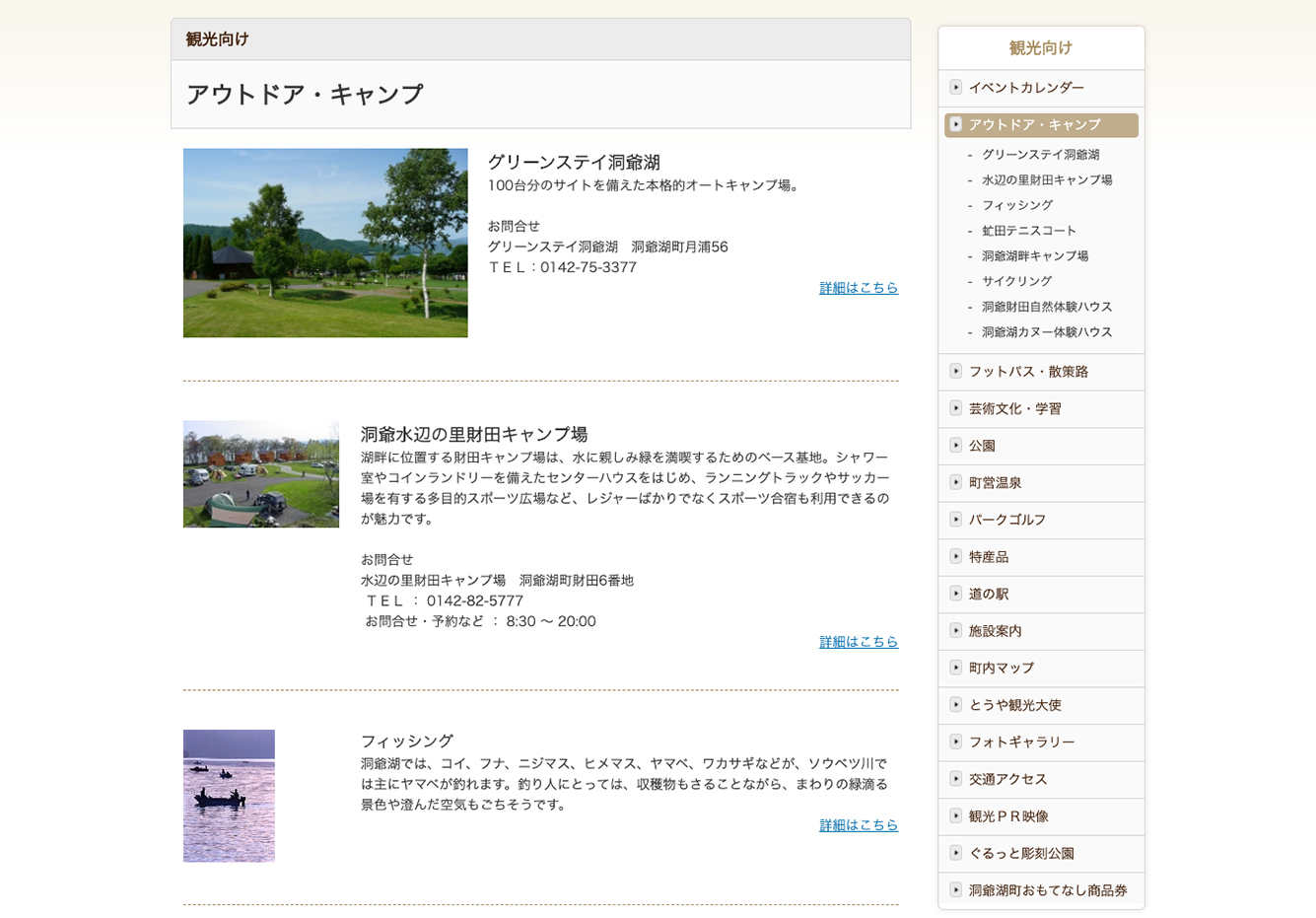The height and width of the screenshot is (918, 1316).
Task: Click arrow icon beside ぐるっと彫刻公園
Action: tap(955, 853)
